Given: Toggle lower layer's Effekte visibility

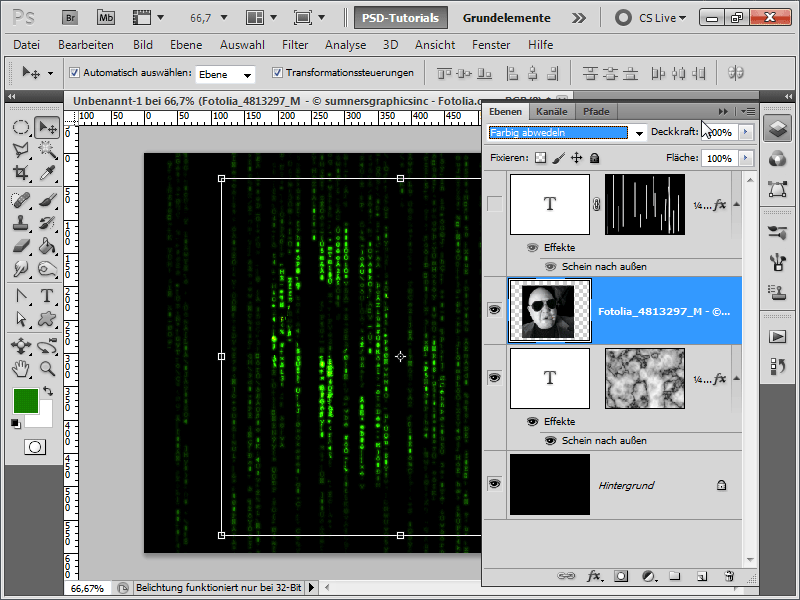Looking at the screenshot, I should 532,421.
